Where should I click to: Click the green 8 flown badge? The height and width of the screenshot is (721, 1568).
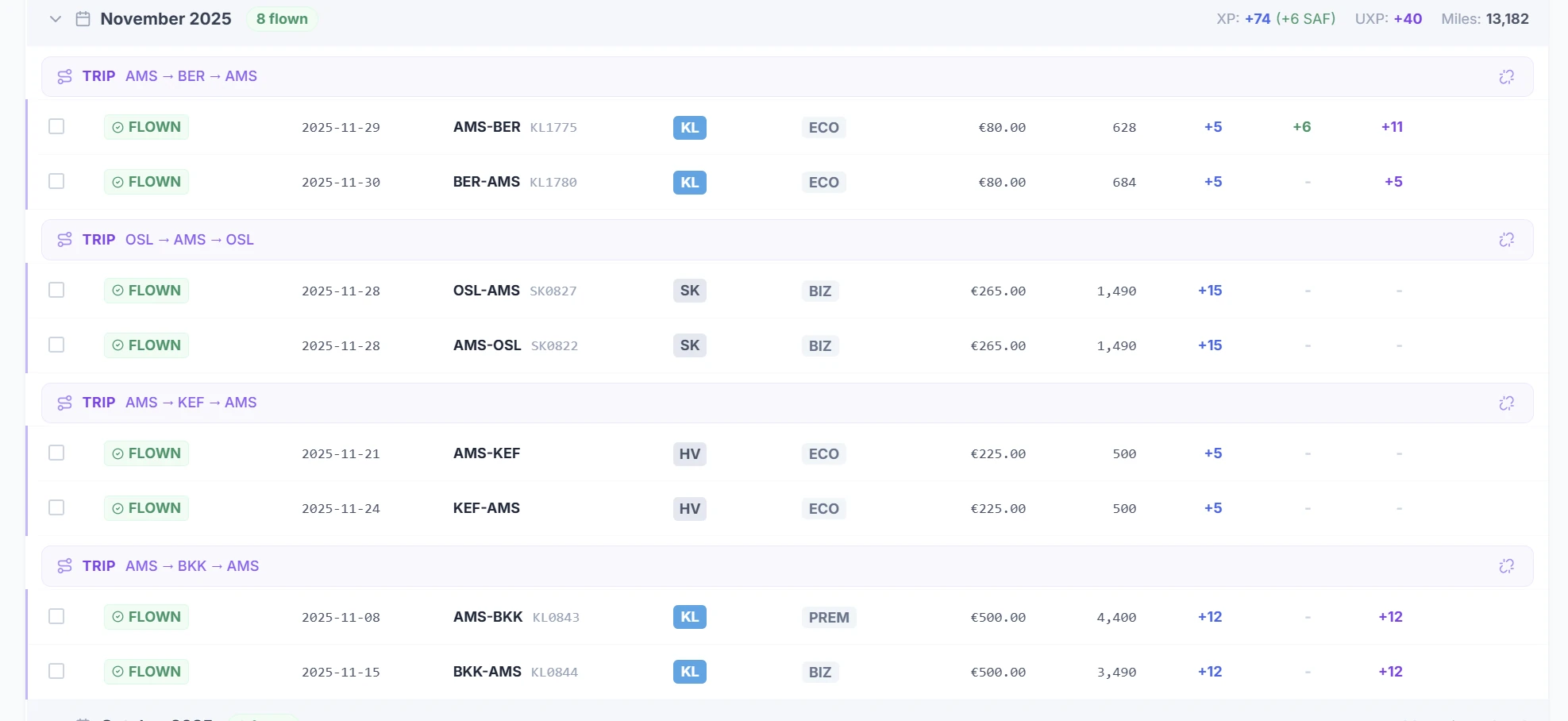pos(282,18)
